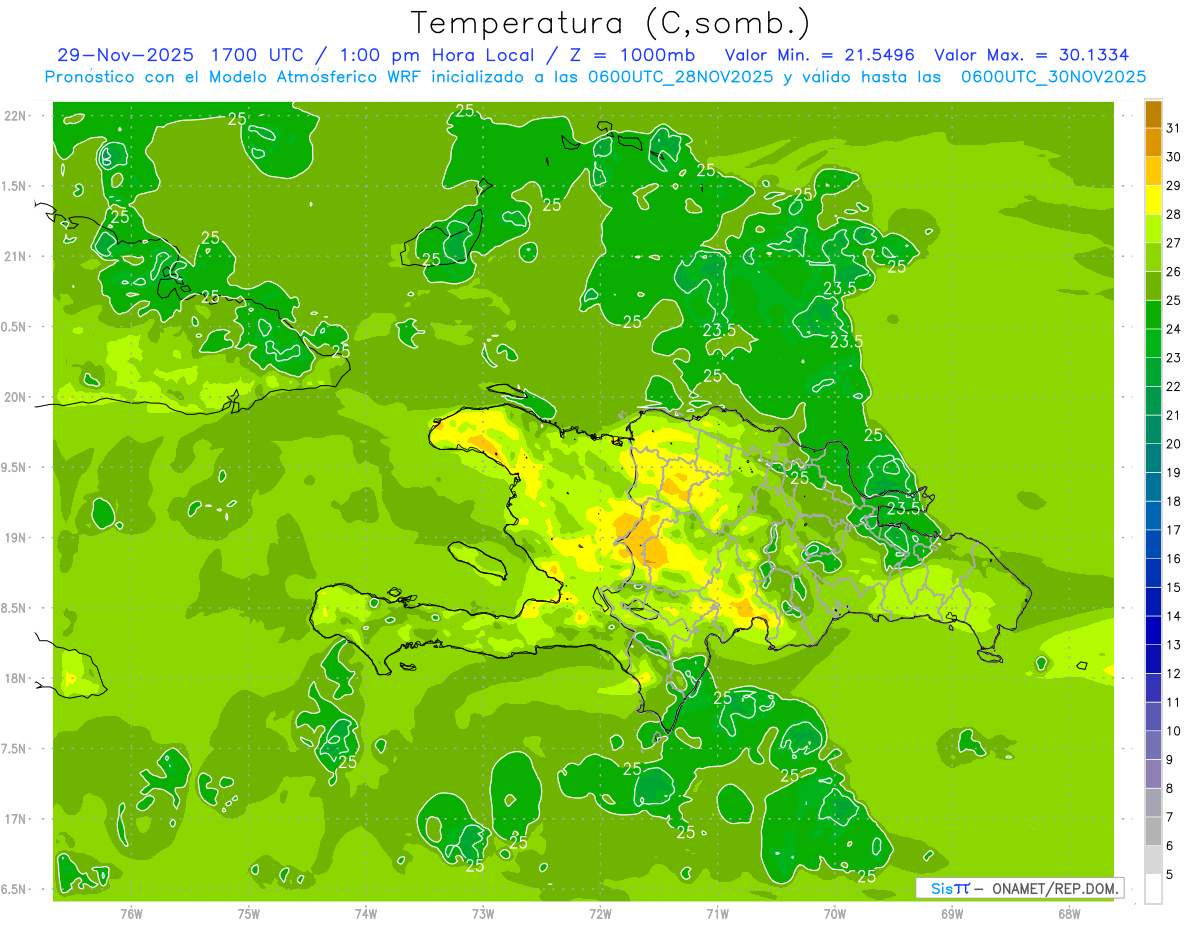Click the "74W" longitude axis label
Image resolution: width=1200 pixels, height=927 pixels.
(x=366, y=914)
